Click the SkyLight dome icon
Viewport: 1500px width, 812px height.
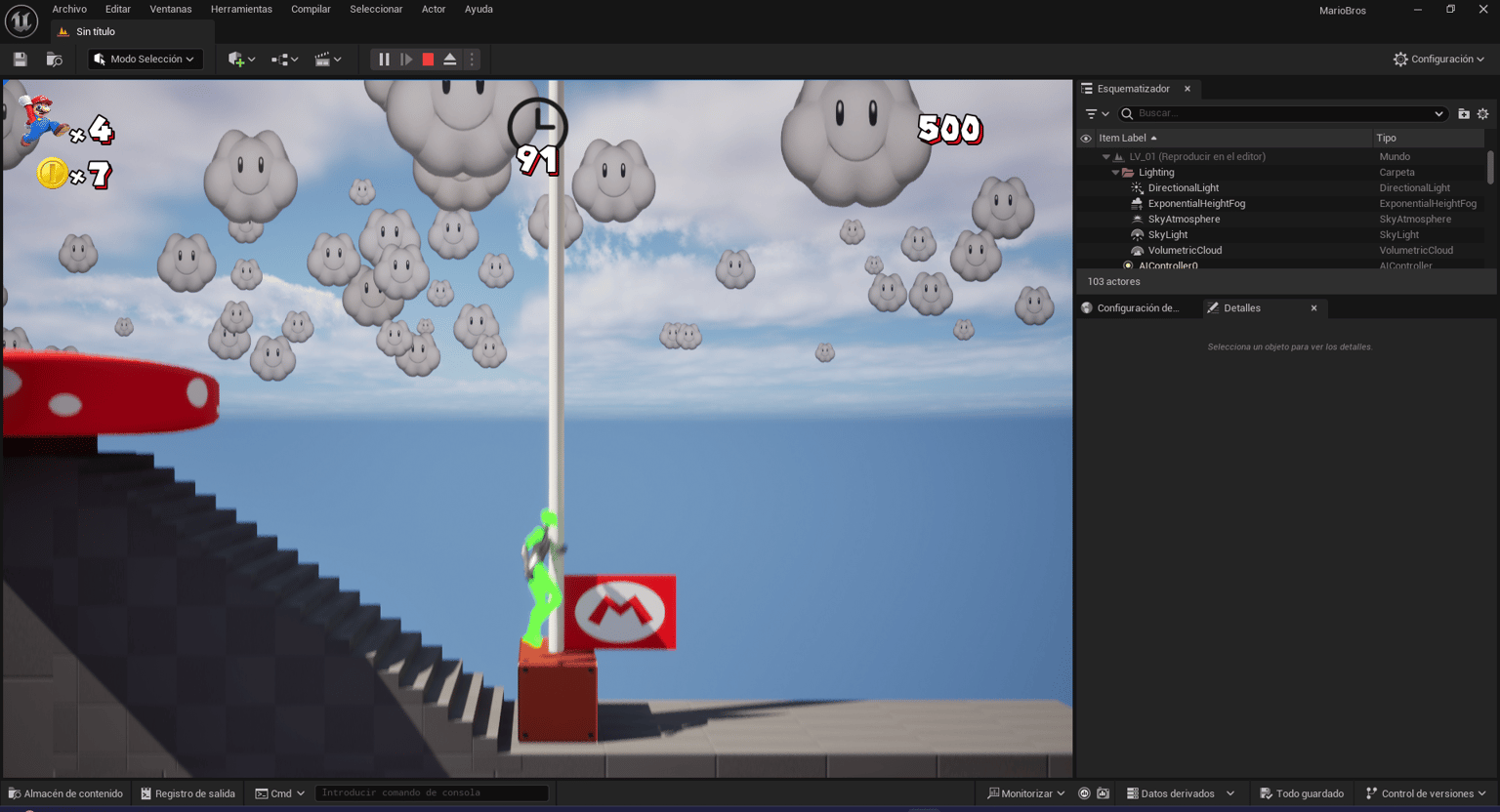click(x=1137, y=235)
